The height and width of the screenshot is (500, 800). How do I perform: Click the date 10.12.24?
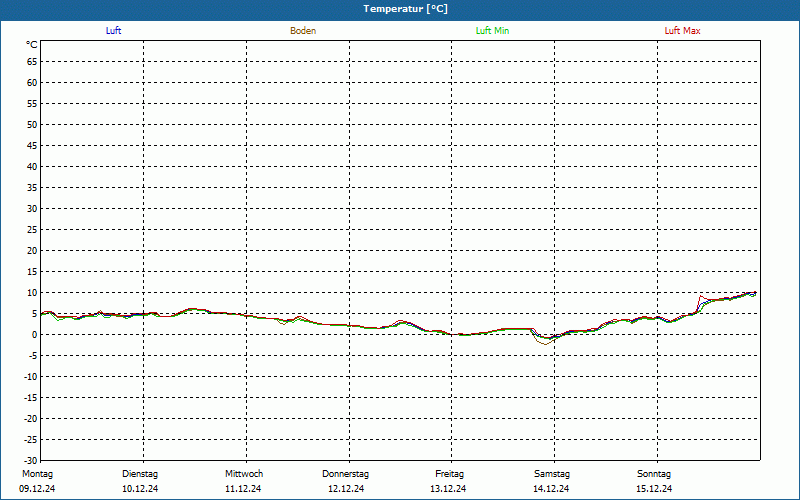click(x=140, y=489)
